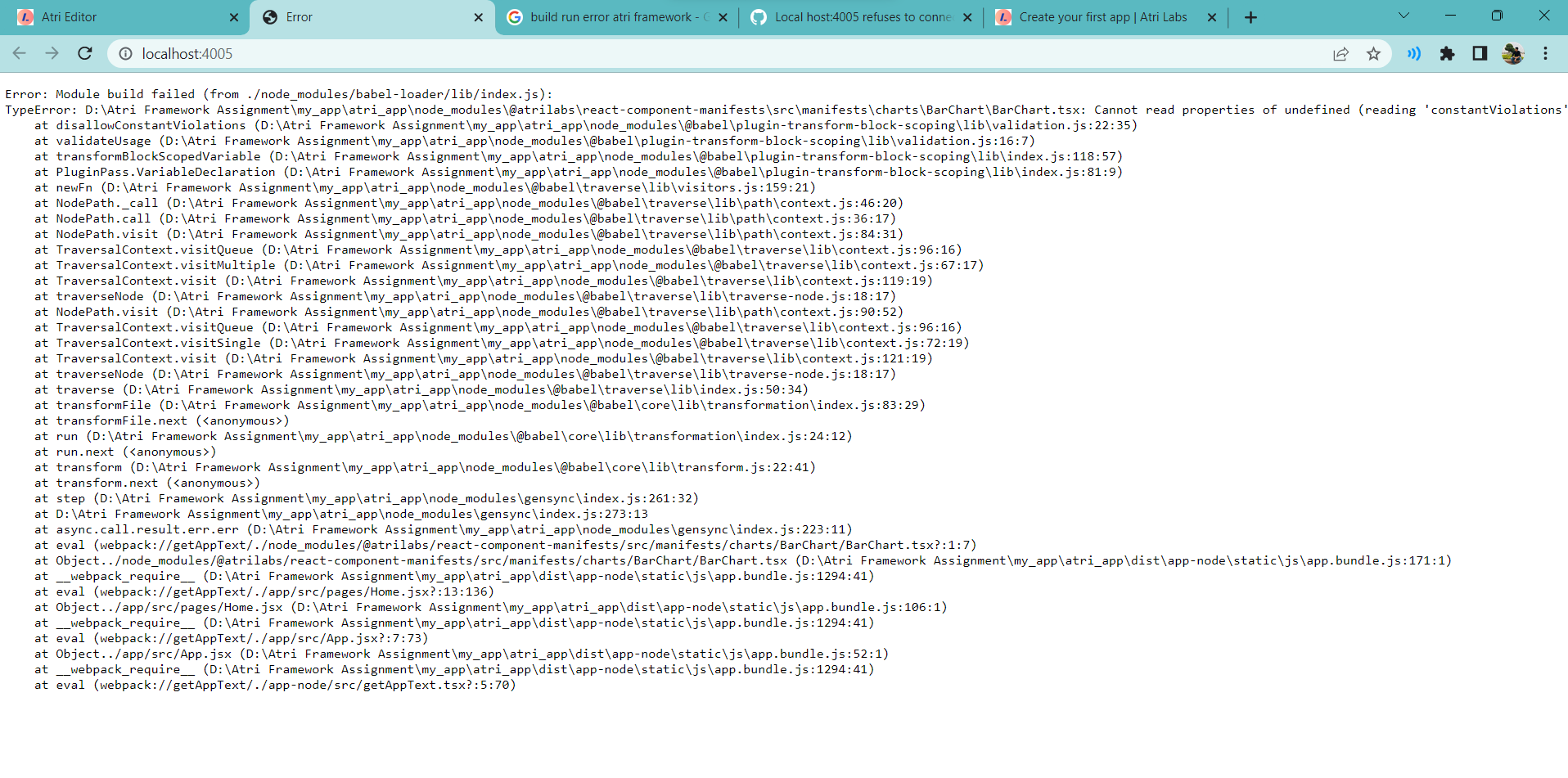Close the Error tab

478,16
